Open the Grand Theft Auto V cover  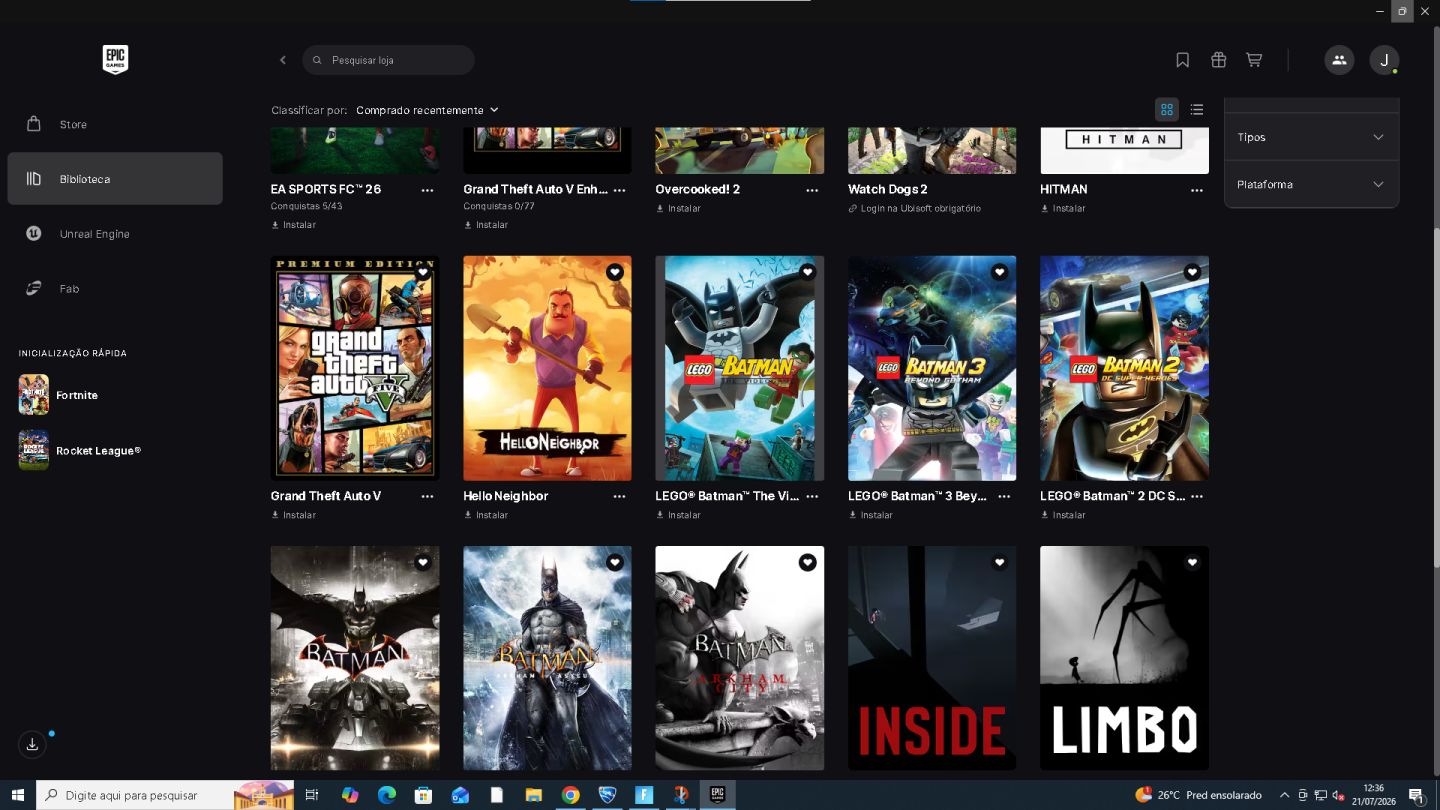click(355, 368)
